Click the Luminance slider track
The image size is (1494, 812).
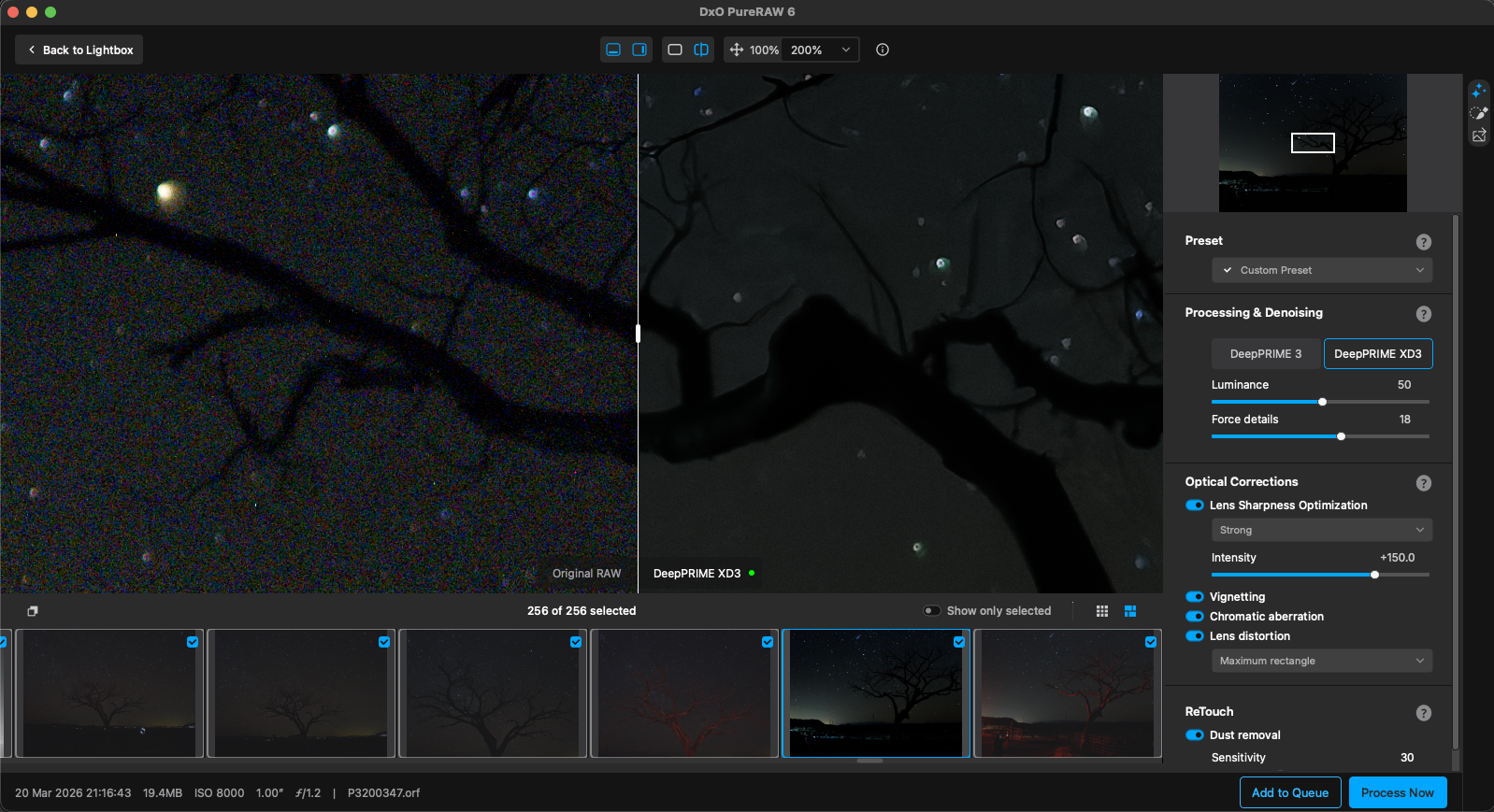tap(1320, 402)
